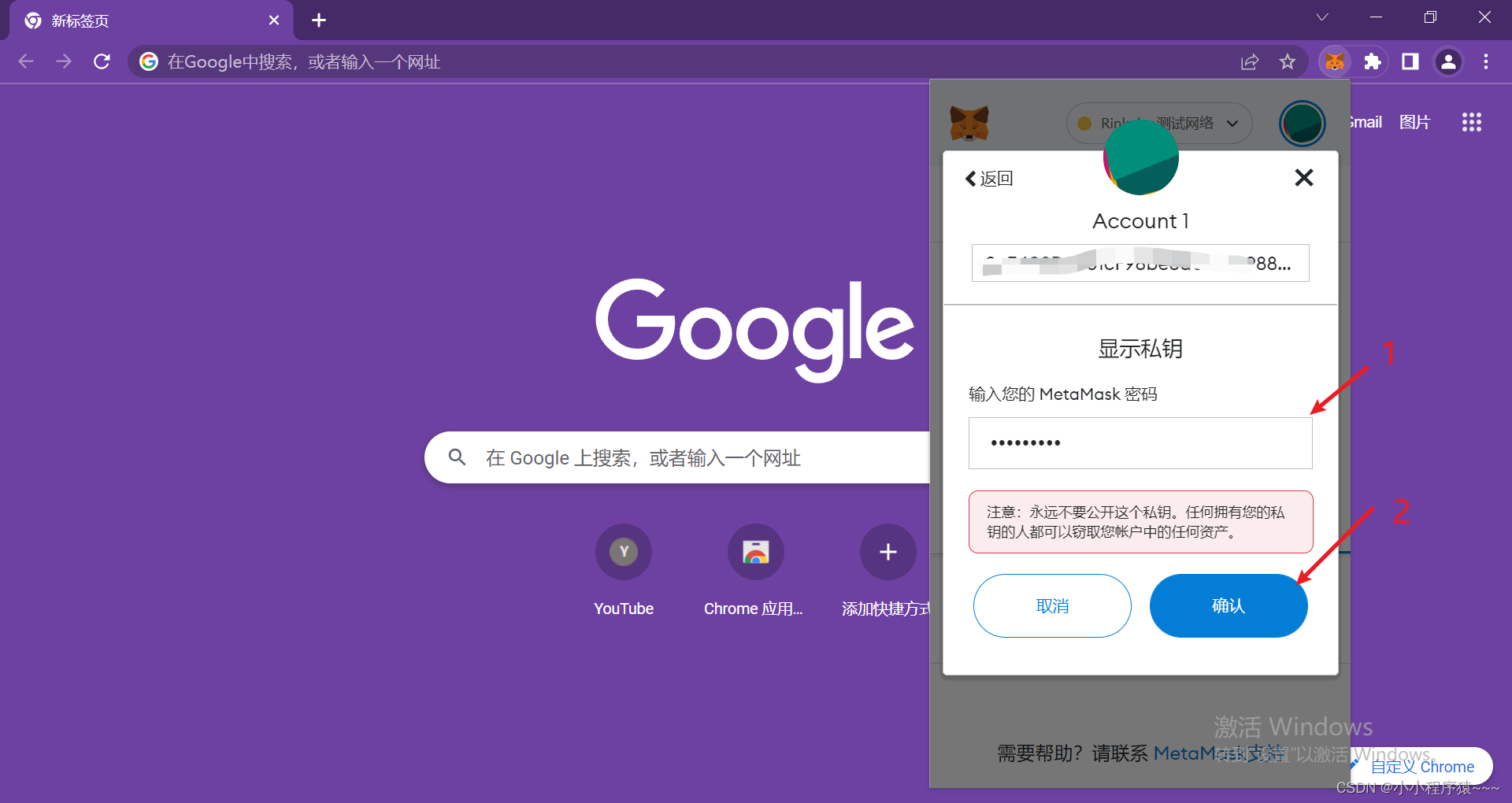Image resolution: width=1512 pixels, height=803 pixels.
Task: Click the 自定义 Chrome customize button
Action: (1421, 766)
